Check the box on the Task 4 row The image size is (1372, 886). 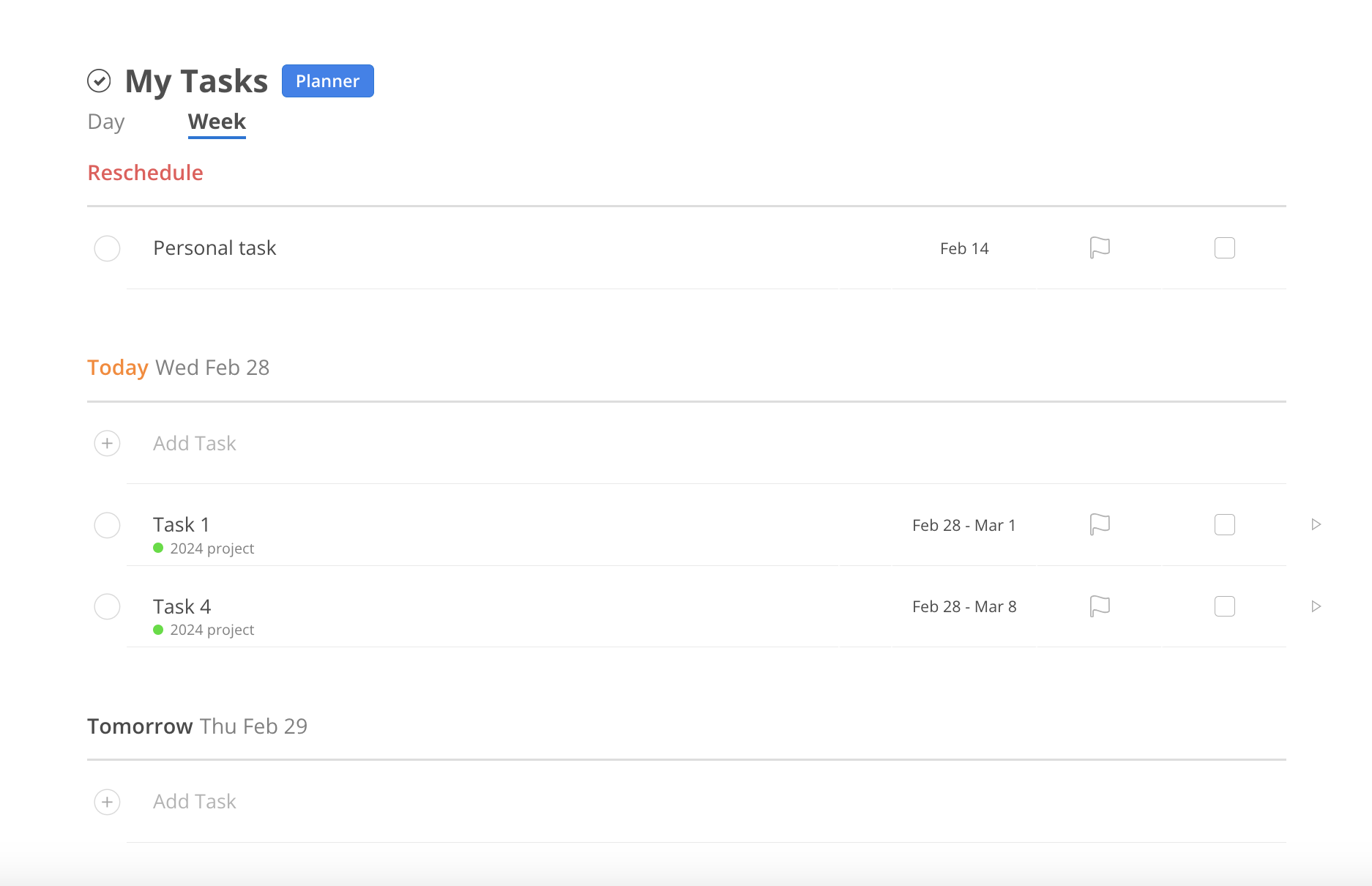pyautogui.click(x=1224, y=606)
